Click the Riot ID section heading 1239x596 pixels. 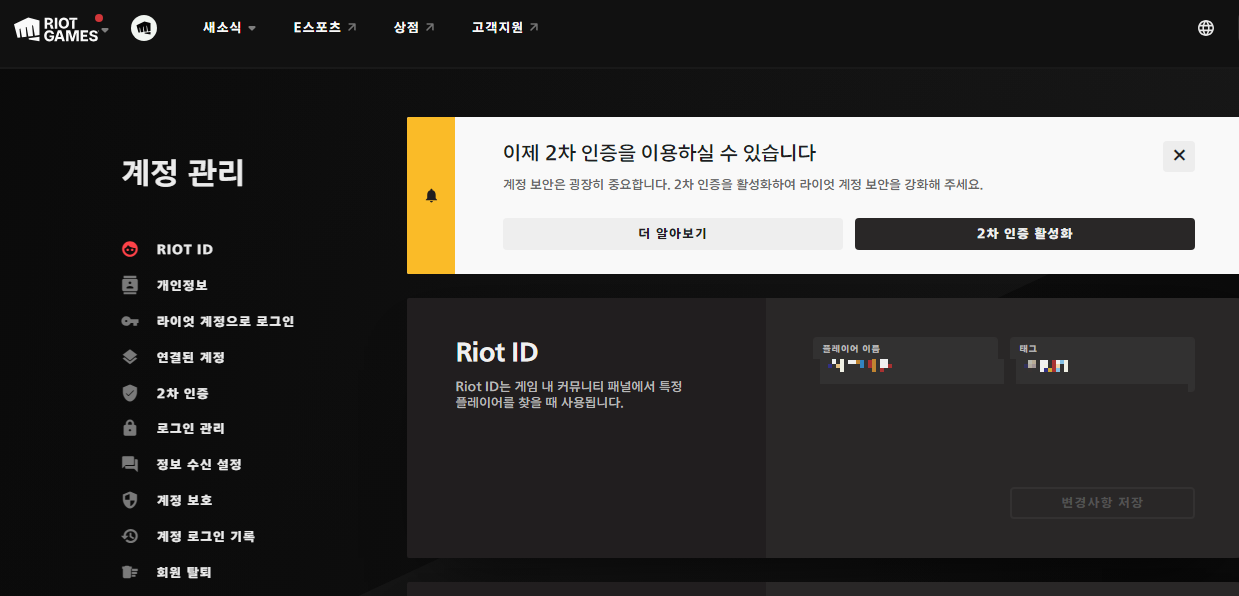pyautogui.click(x=497, y=352)
